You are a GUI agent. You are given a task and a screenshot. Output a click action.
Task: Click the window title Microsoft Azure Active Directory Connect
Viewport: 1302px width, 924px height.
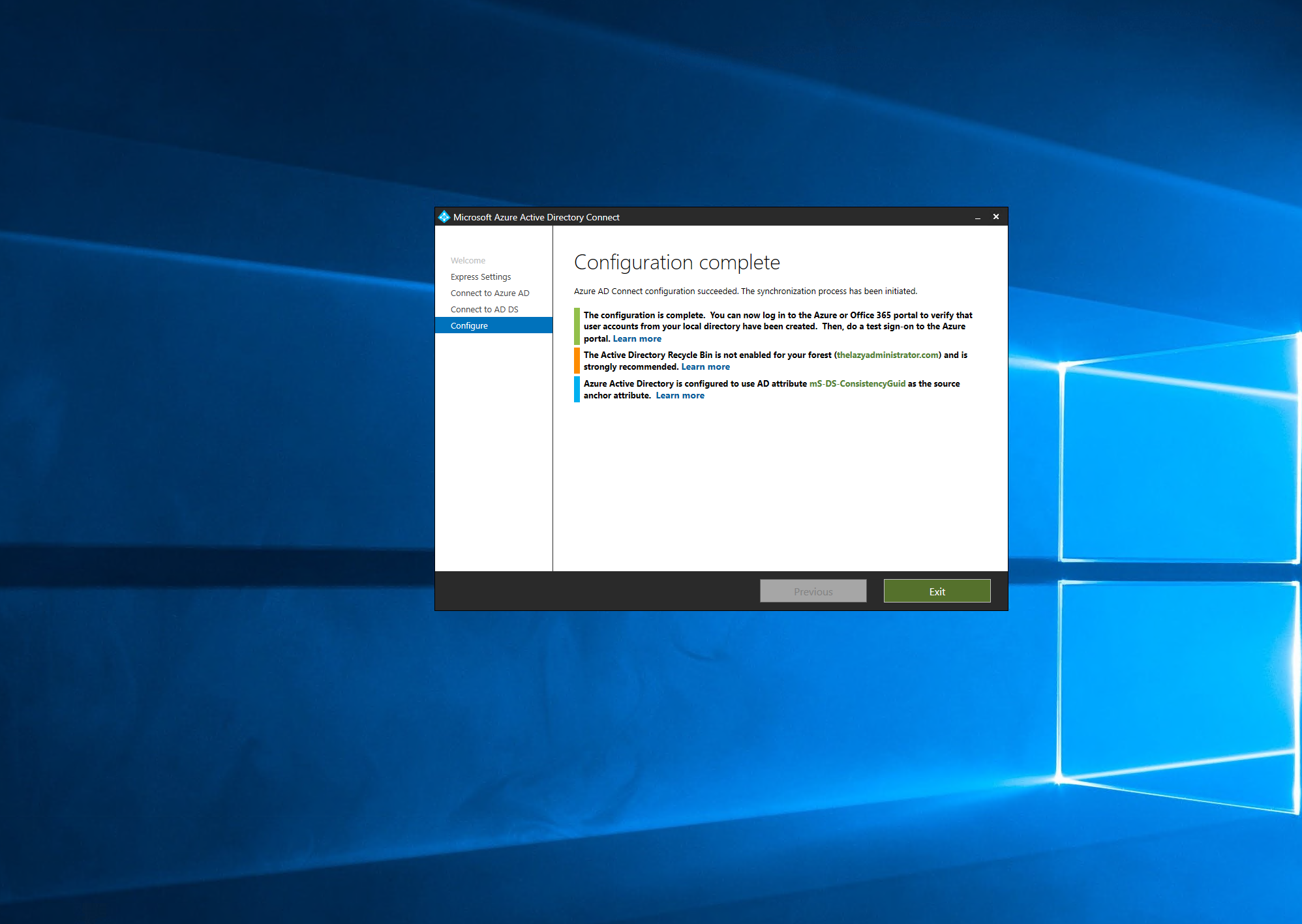pos(536,217)
